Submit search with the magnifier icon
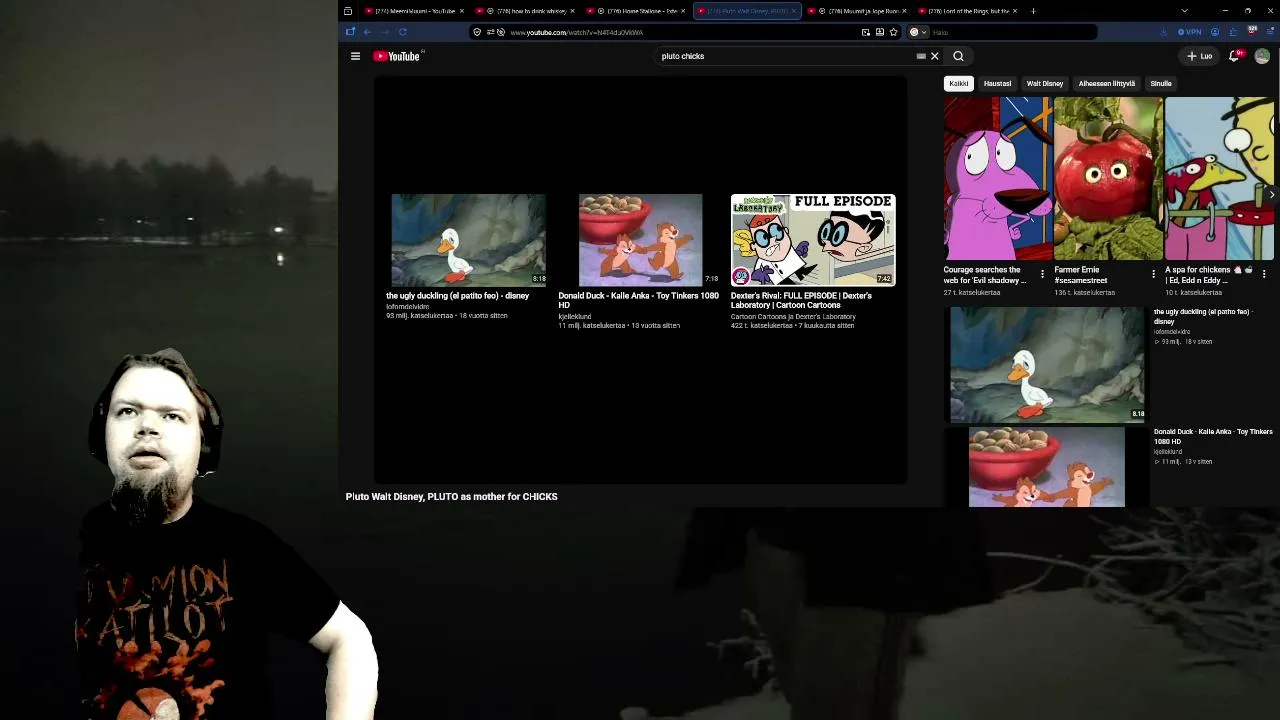Viewport: 1280px width, 720px height. click(x=958, y=56)
